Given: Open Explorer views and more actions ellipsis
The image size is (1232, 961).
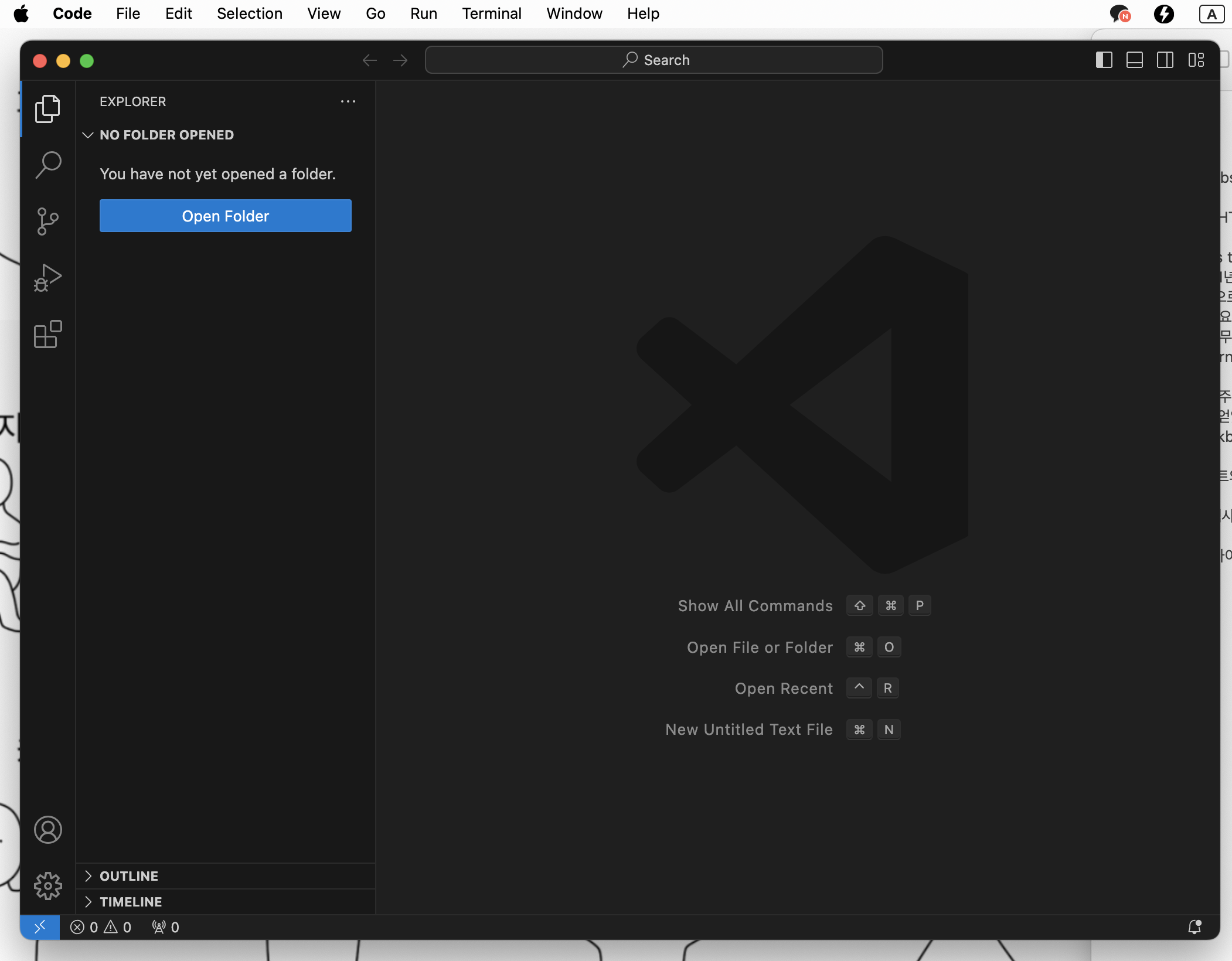Looking at the screenshot, I should (x=348, y=101).
